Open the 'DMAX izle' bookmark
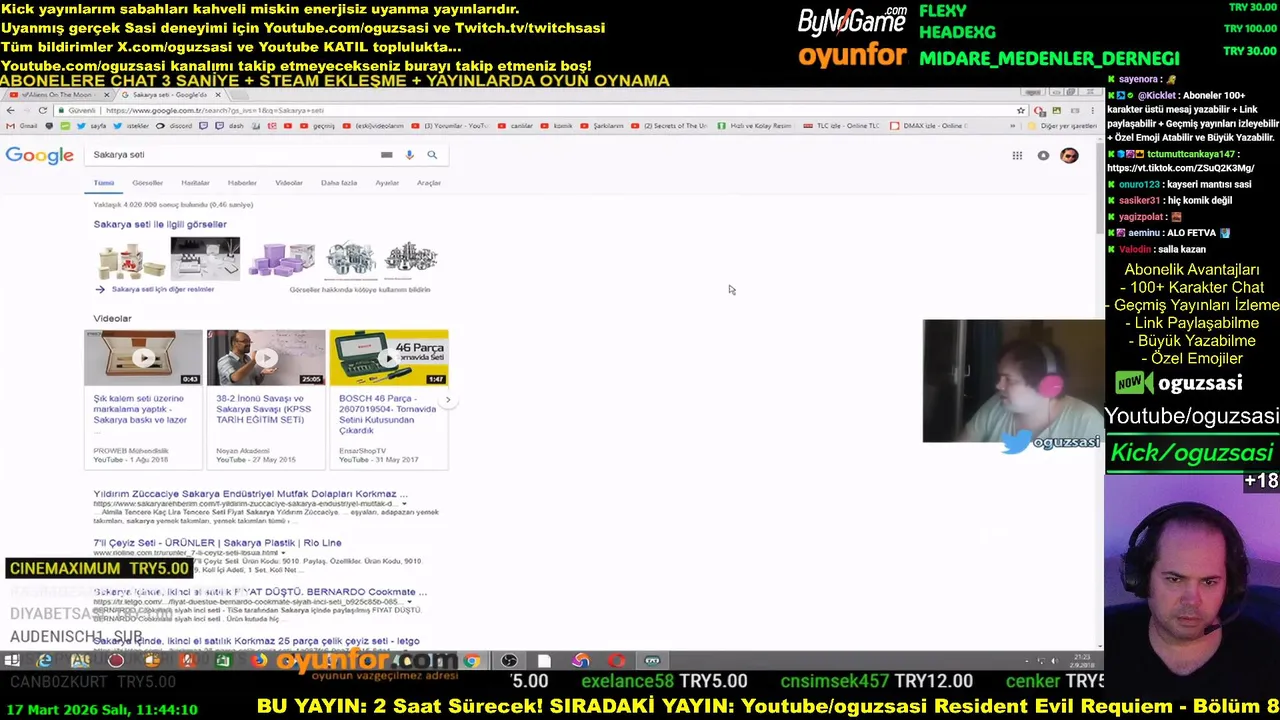The height and width of the screenshot is (720, 1280). pyautogui.click(x=928, y=126)
